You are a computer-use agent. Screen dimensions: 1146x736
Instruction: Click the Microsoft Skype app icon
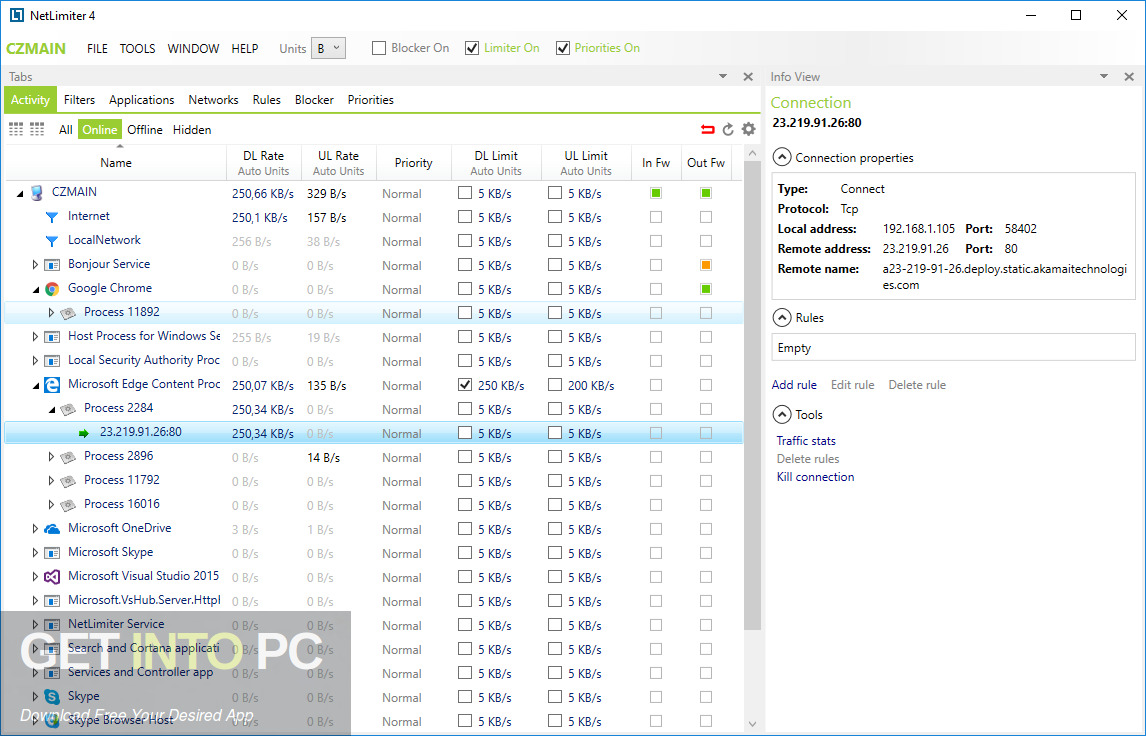click(x=52, y=553)
